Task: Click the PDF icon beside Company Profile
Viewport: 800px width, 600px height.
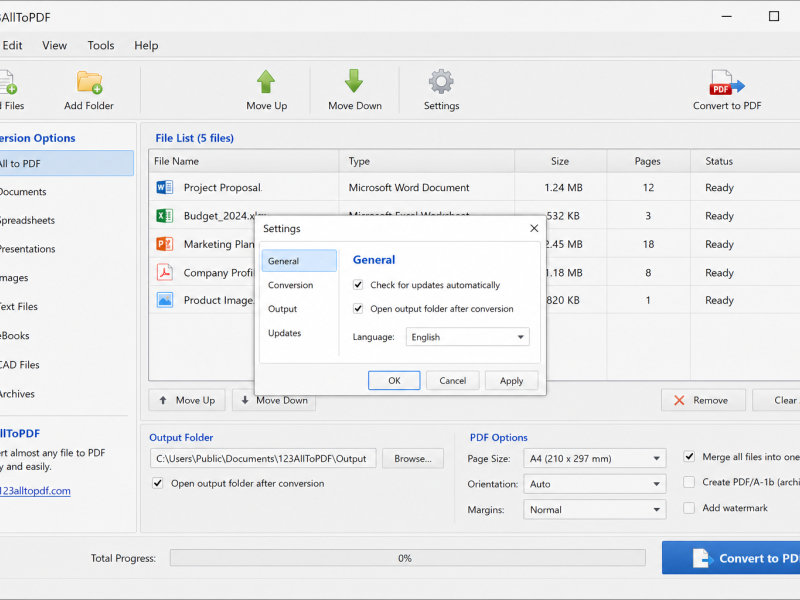Action: (165, 272)
